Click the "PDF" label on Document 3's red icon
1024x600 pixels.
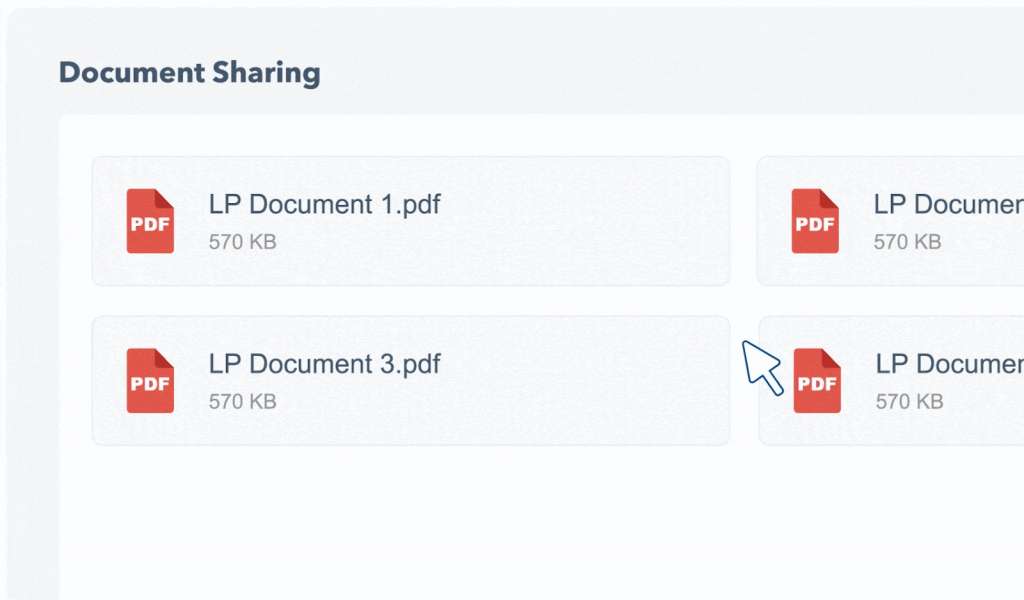point(150,385)
